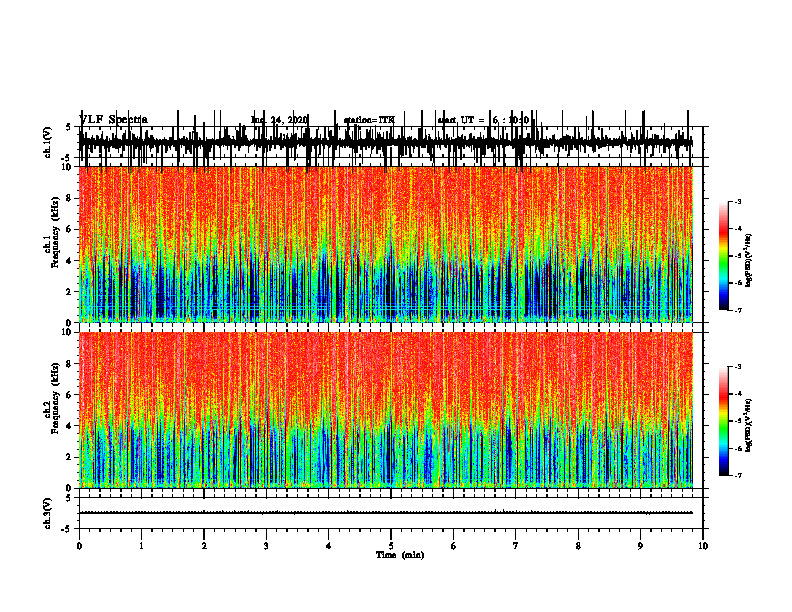Viewport: 792px width, 612px height.
Task: Select the ch.3(V) axis label
Action: [x=48, y=513]
